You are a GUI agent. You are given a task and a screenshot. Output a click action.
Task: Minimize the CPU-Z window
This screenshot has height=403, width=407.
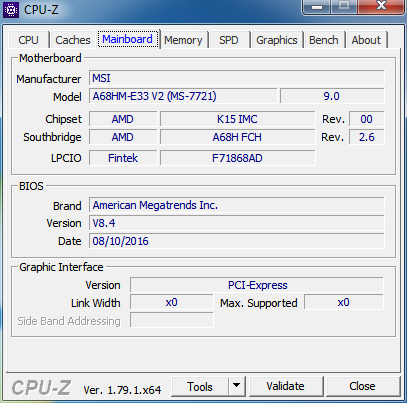316,7
